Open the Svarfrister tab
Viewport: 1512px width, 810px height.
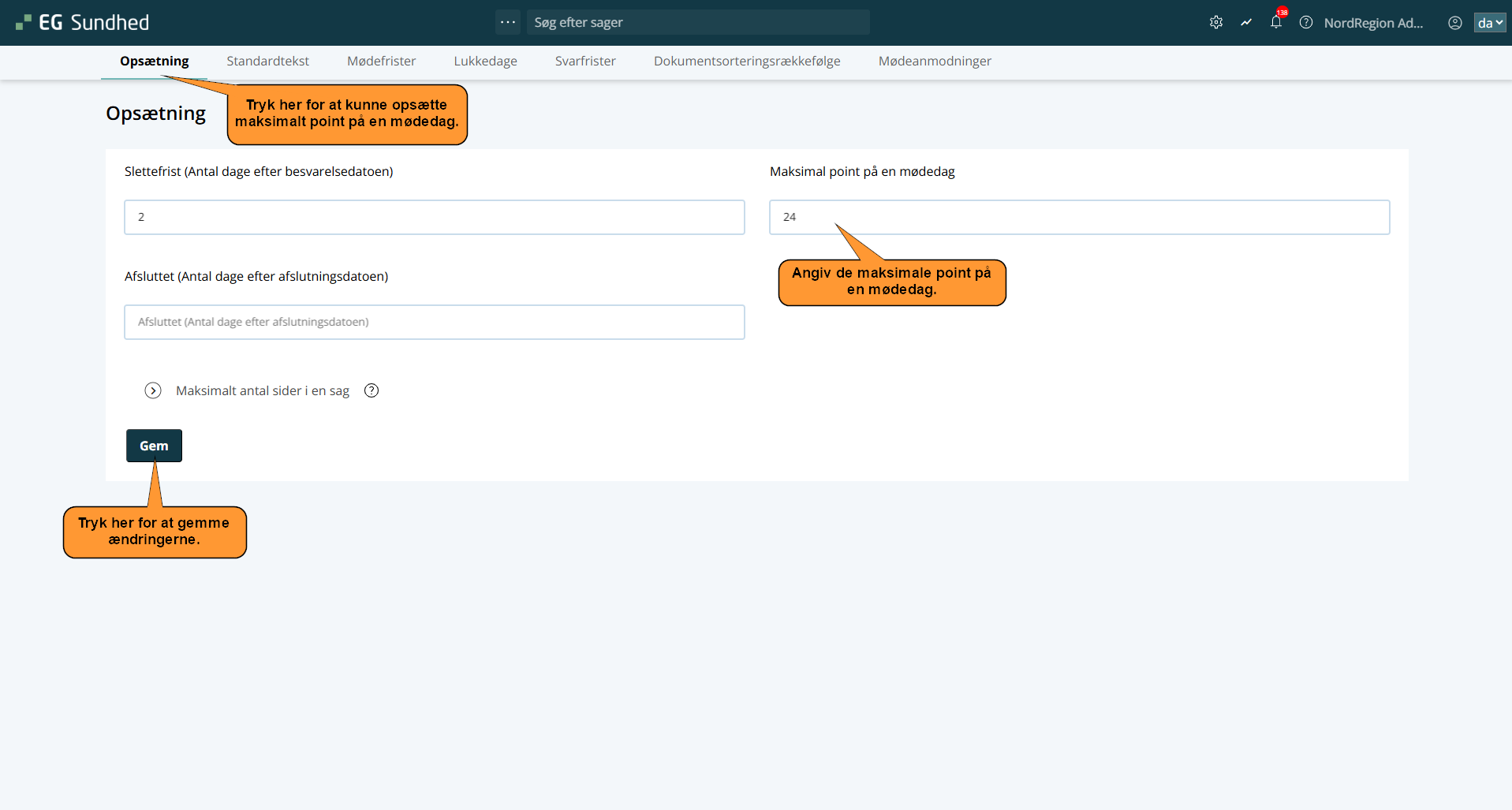(x=585, y=62)
